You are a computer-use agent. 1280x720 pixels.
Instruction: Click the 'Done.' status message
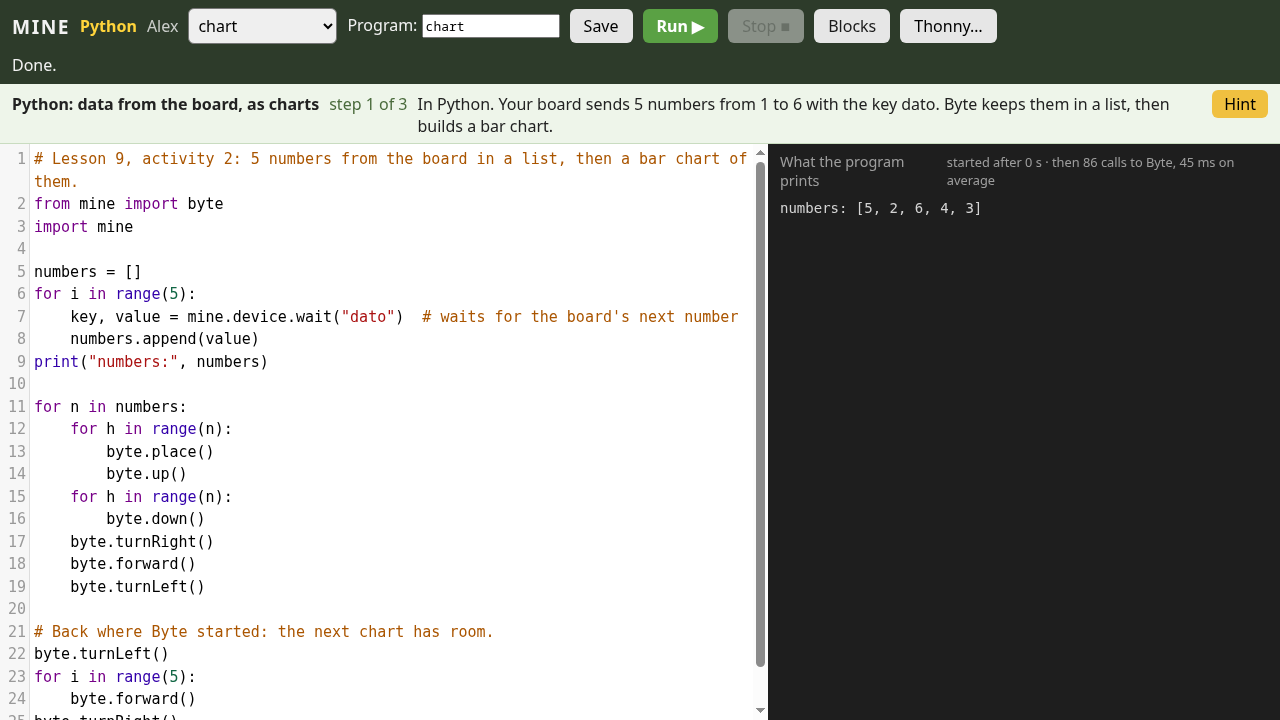[x=34, y=65]
